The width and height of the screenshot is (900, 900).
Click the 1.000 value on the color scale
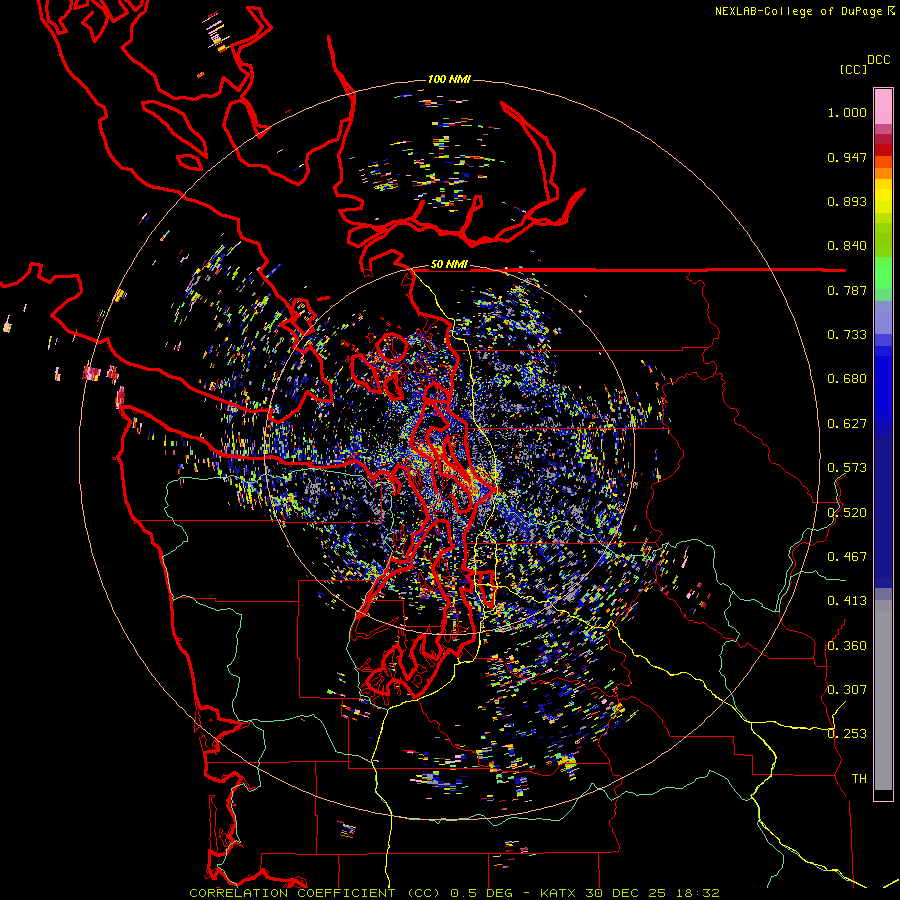(847, 112)
